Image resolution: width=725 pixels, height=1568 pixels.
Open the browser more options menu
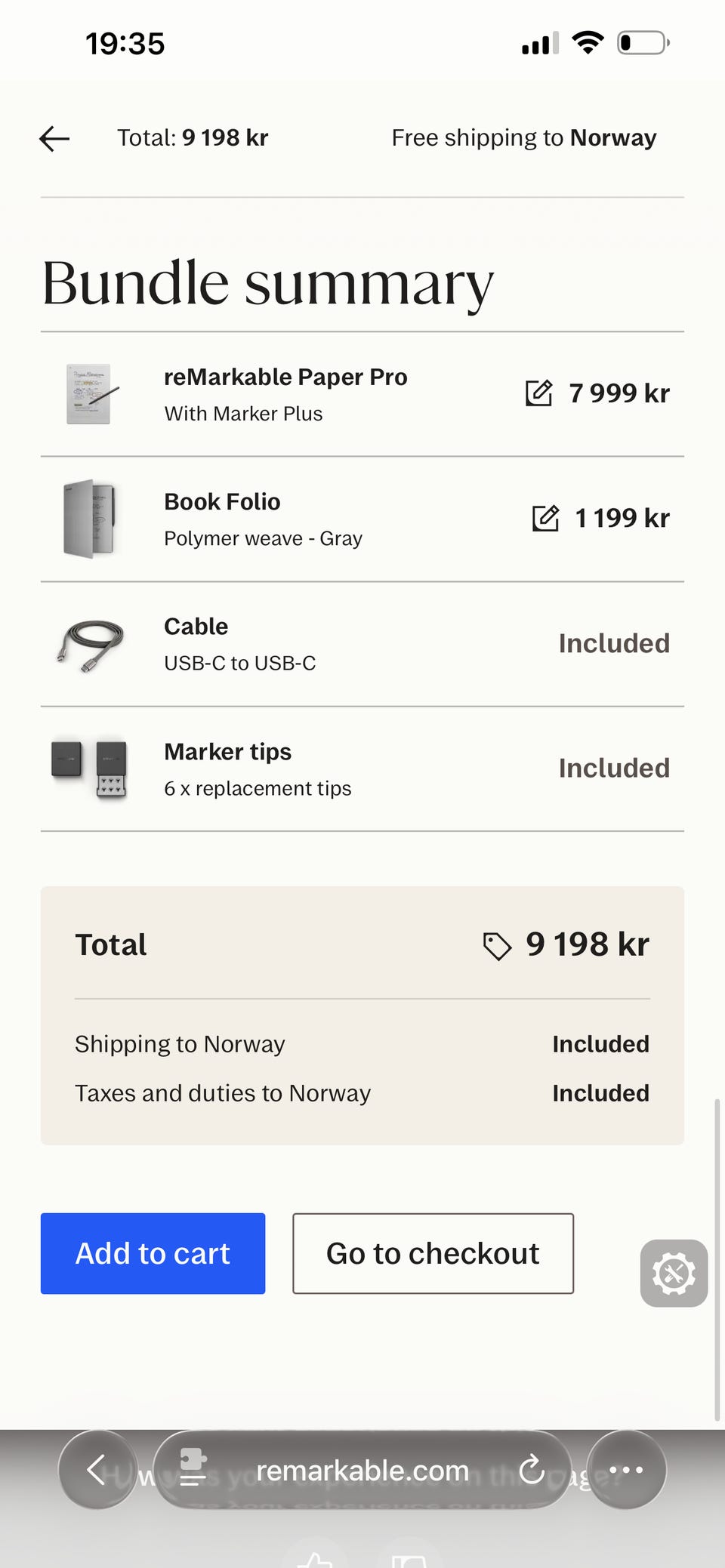[626, 1469]
